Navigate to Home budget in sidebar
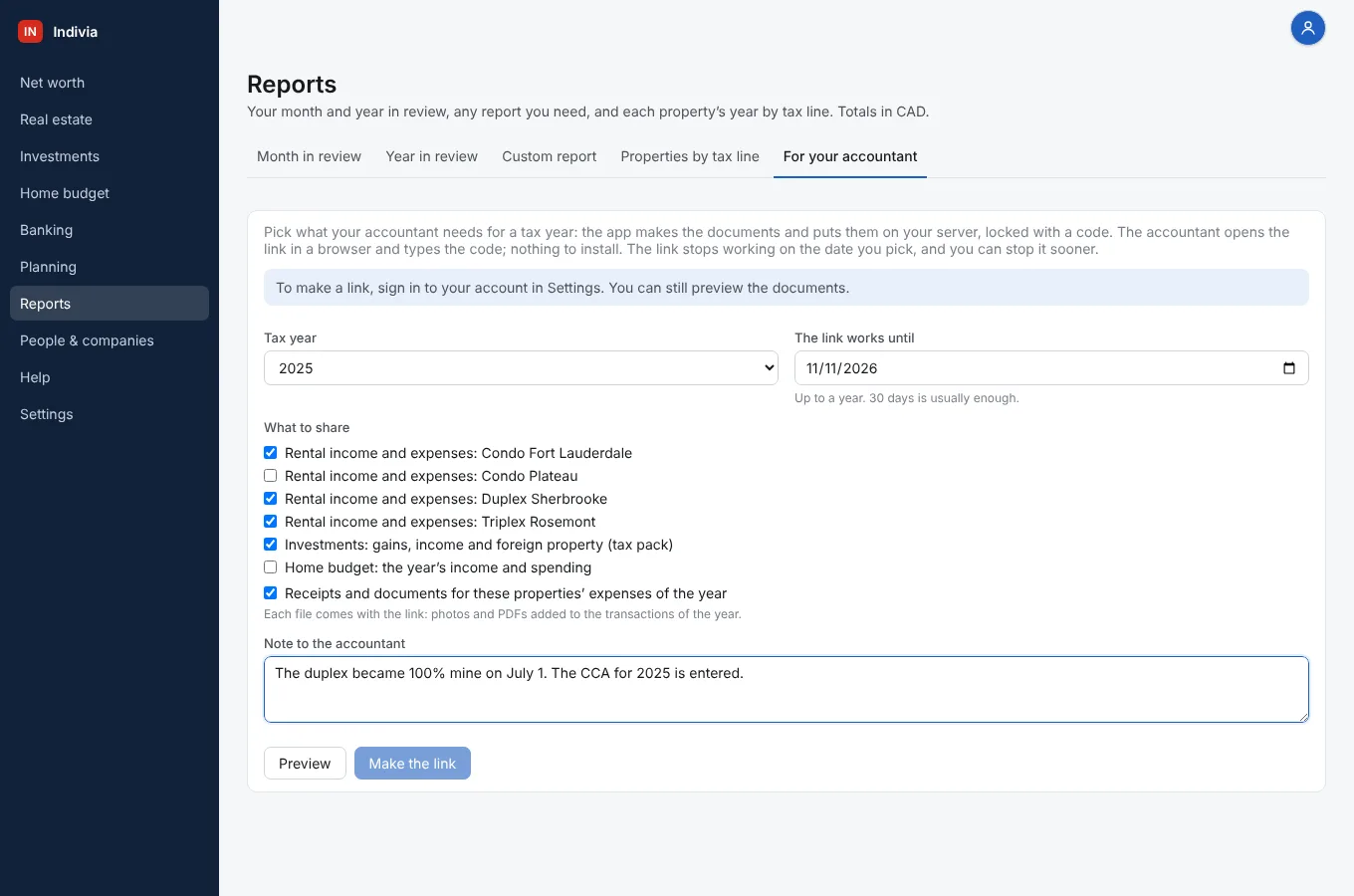 point(110,193)
